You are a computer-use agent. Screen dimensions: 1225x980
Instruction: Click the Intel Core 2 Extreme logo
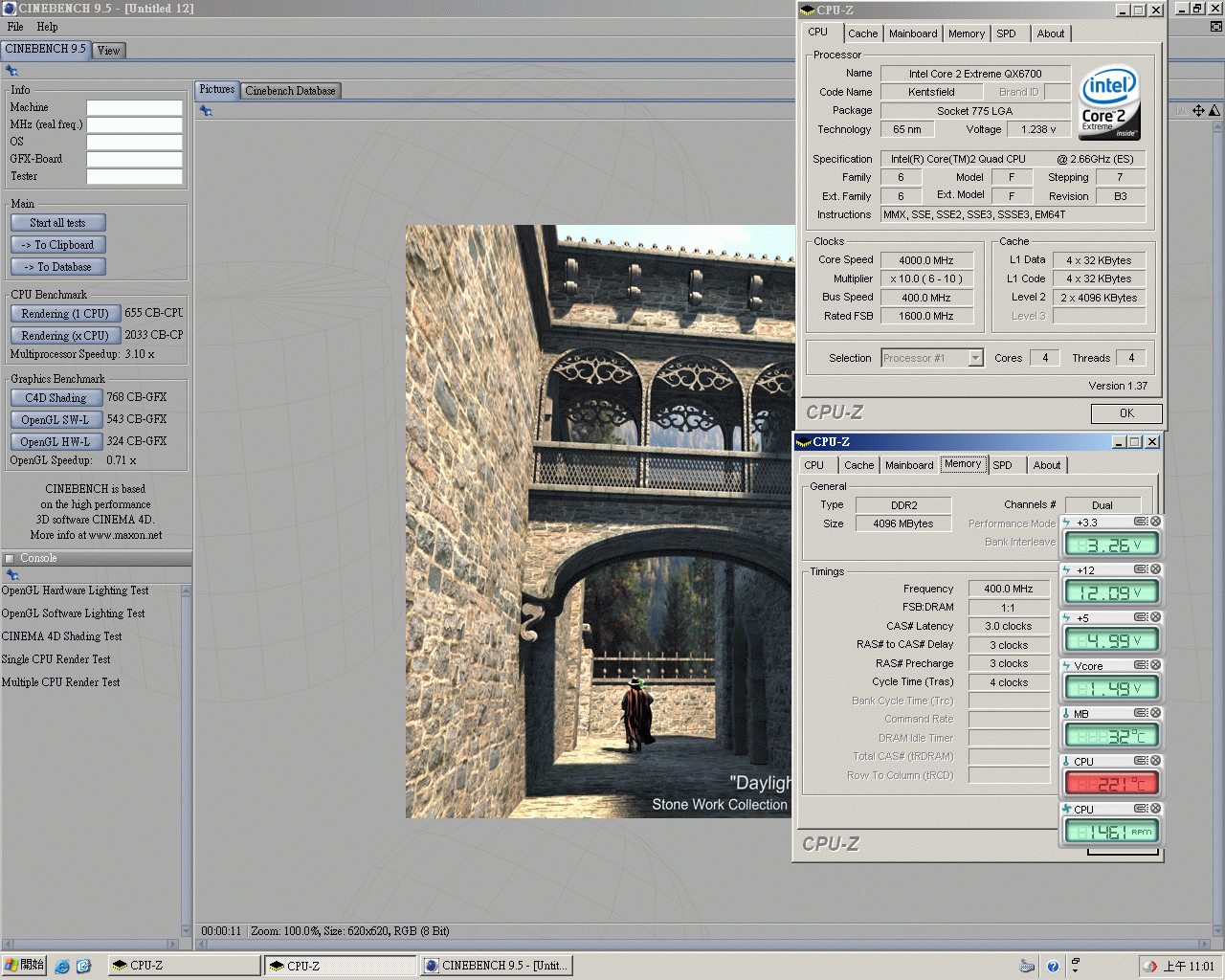tap(1110, 102)
